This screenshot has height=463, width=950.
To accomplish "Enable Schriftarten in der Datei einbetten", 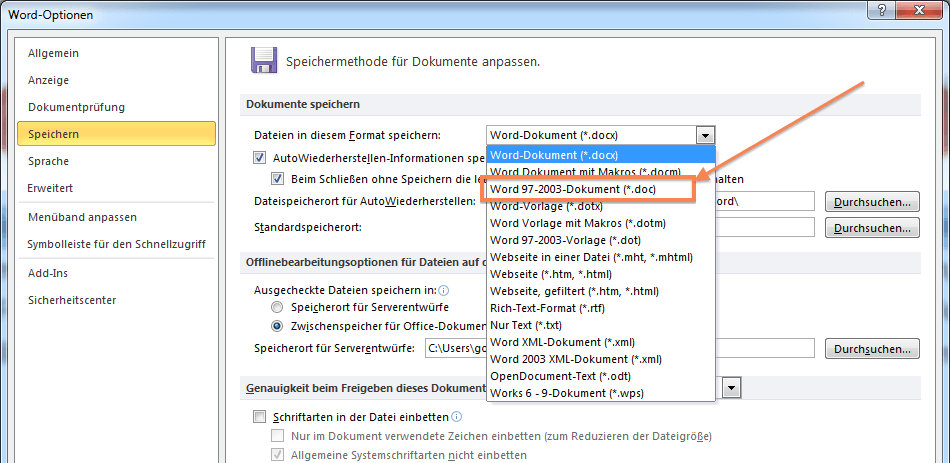I will click(260, 417).
